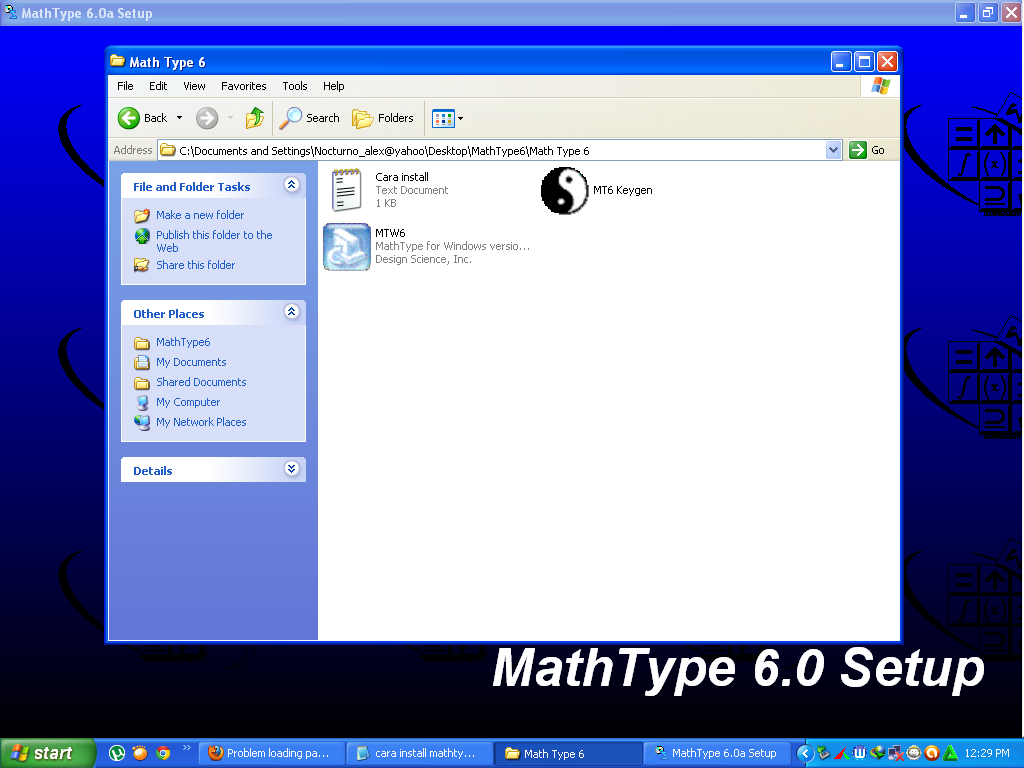Open the Views button in the toolbar
This screenshot has width=1024, height=768.
[443, 118]
